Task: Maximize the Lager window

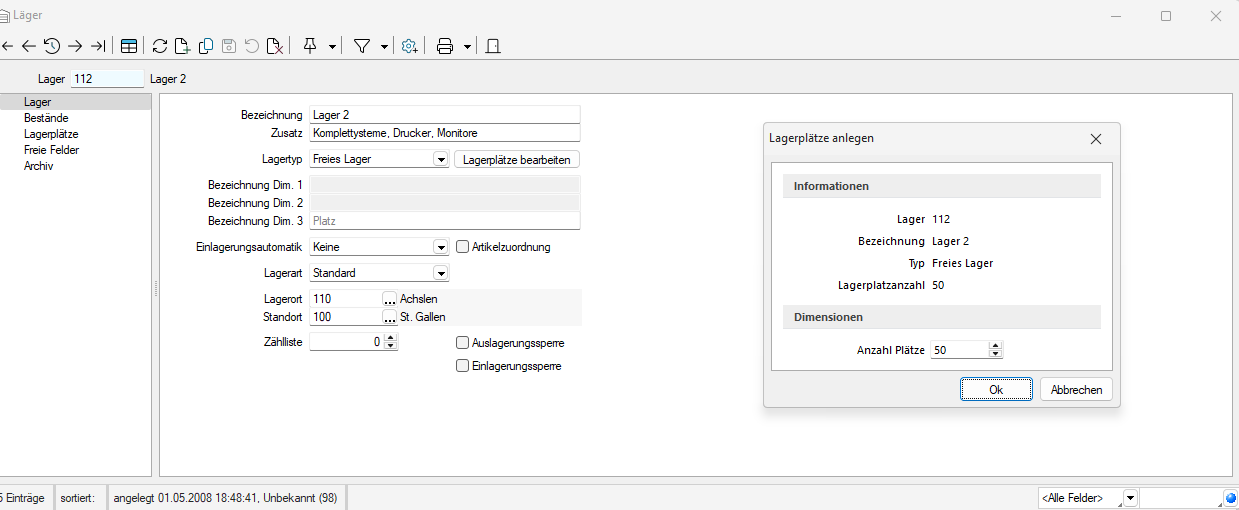Action: click(x=1166, y=16)
